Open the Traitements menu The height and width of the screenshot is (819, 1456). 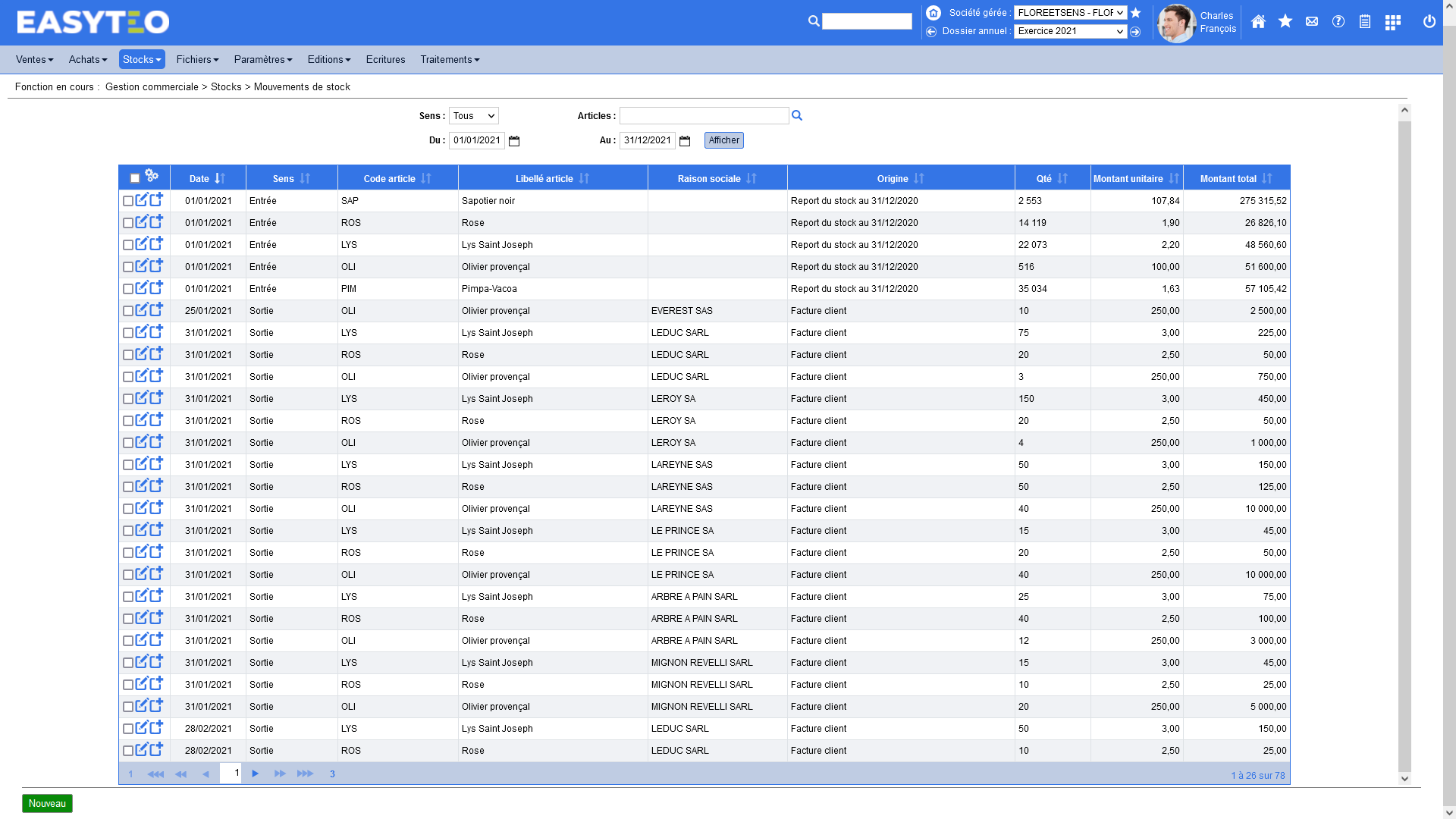point(450,59)
